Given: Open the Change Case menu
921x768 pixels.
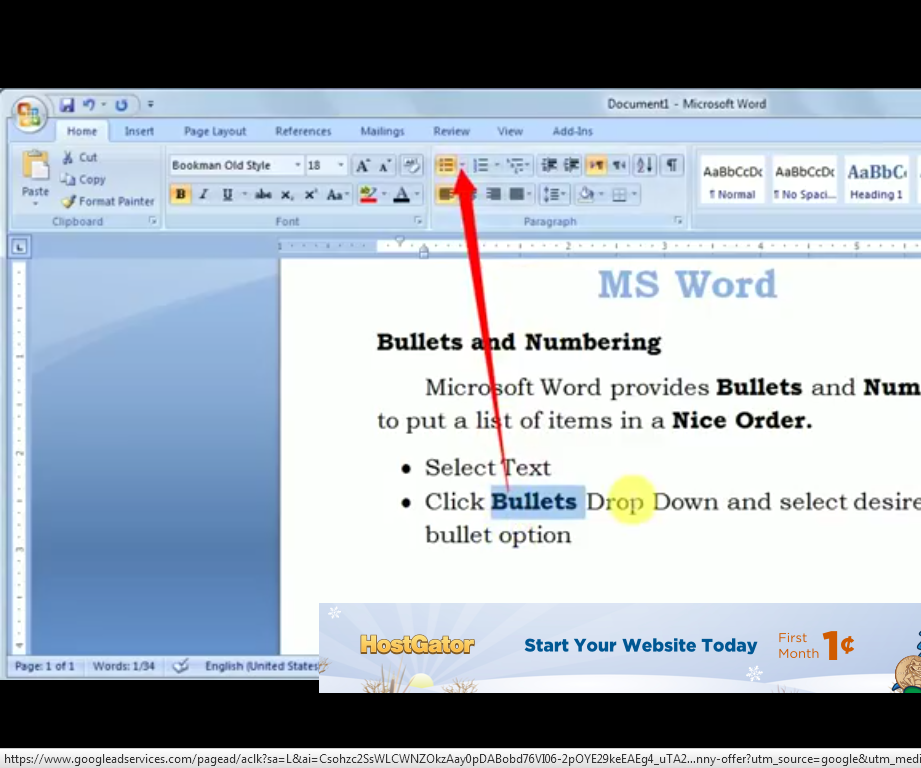Looking at the screenshot, I should 337,195.
